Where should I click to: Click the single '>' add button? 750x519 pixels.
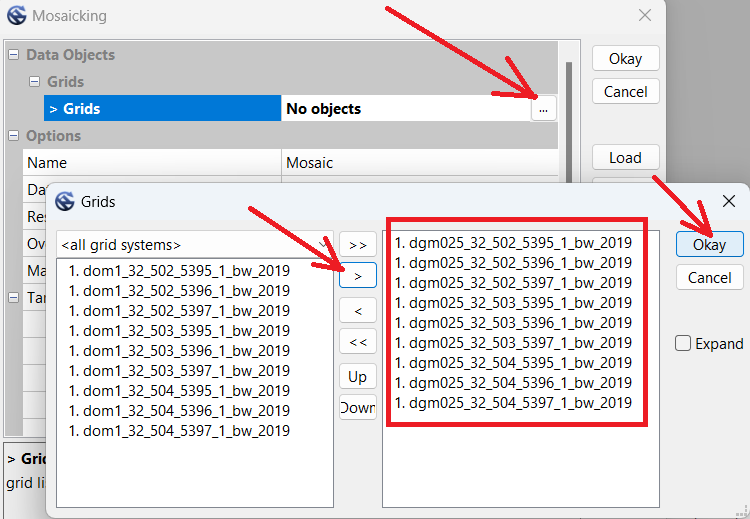tap(357, 276)
